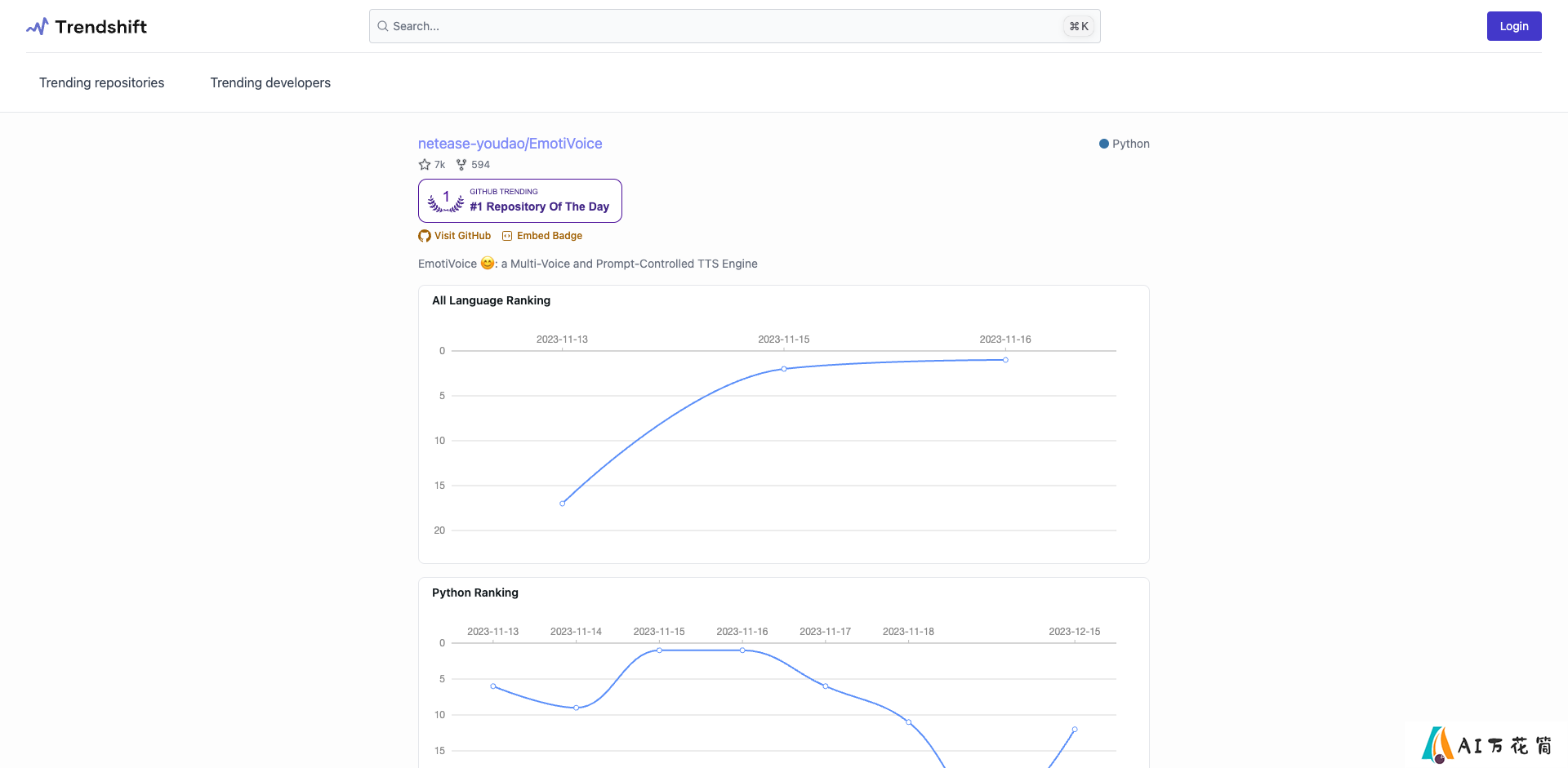Image resolution: width=1568 pixels, height=768 pixels.
Task: Click the GitHub octocat icon
Action: 425,236
